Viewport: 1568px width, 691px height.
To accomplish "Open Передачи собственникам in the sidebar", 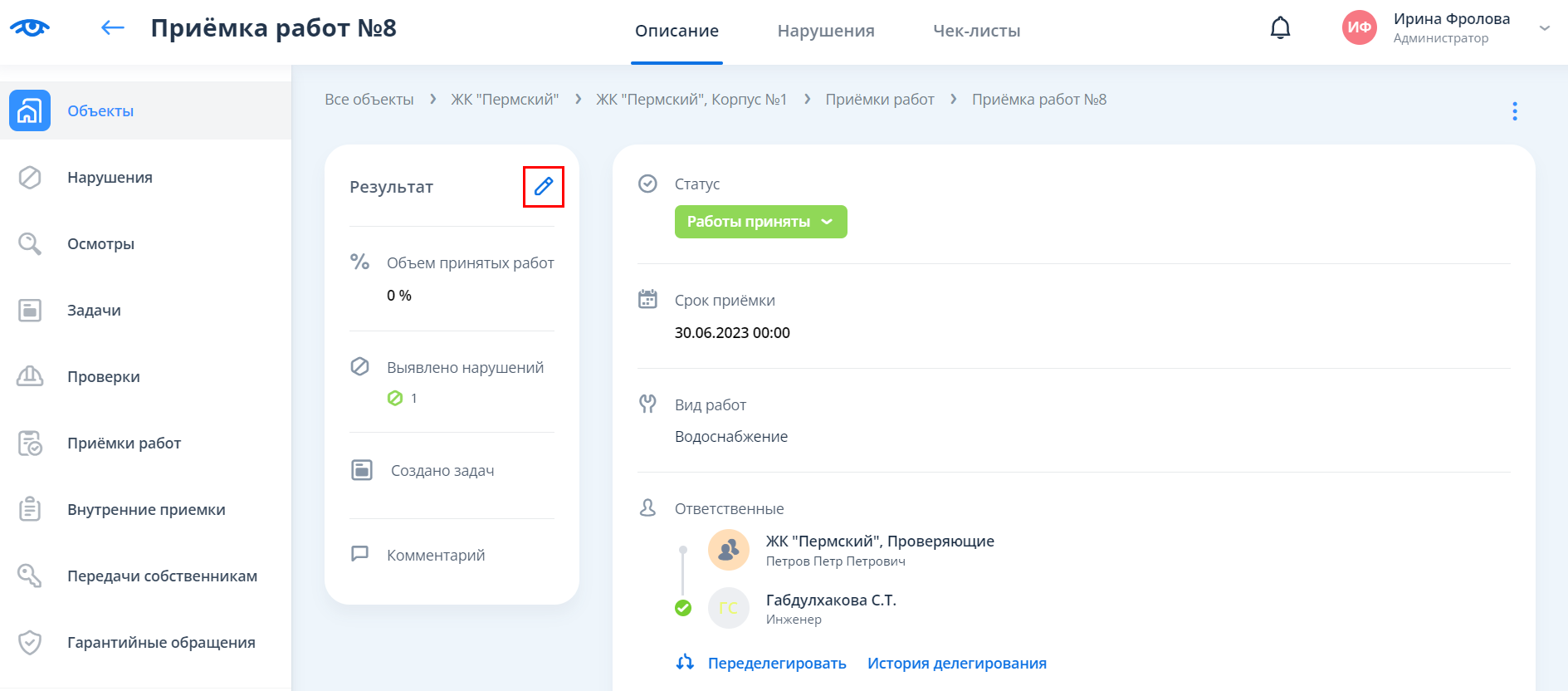I will (162, 576).
